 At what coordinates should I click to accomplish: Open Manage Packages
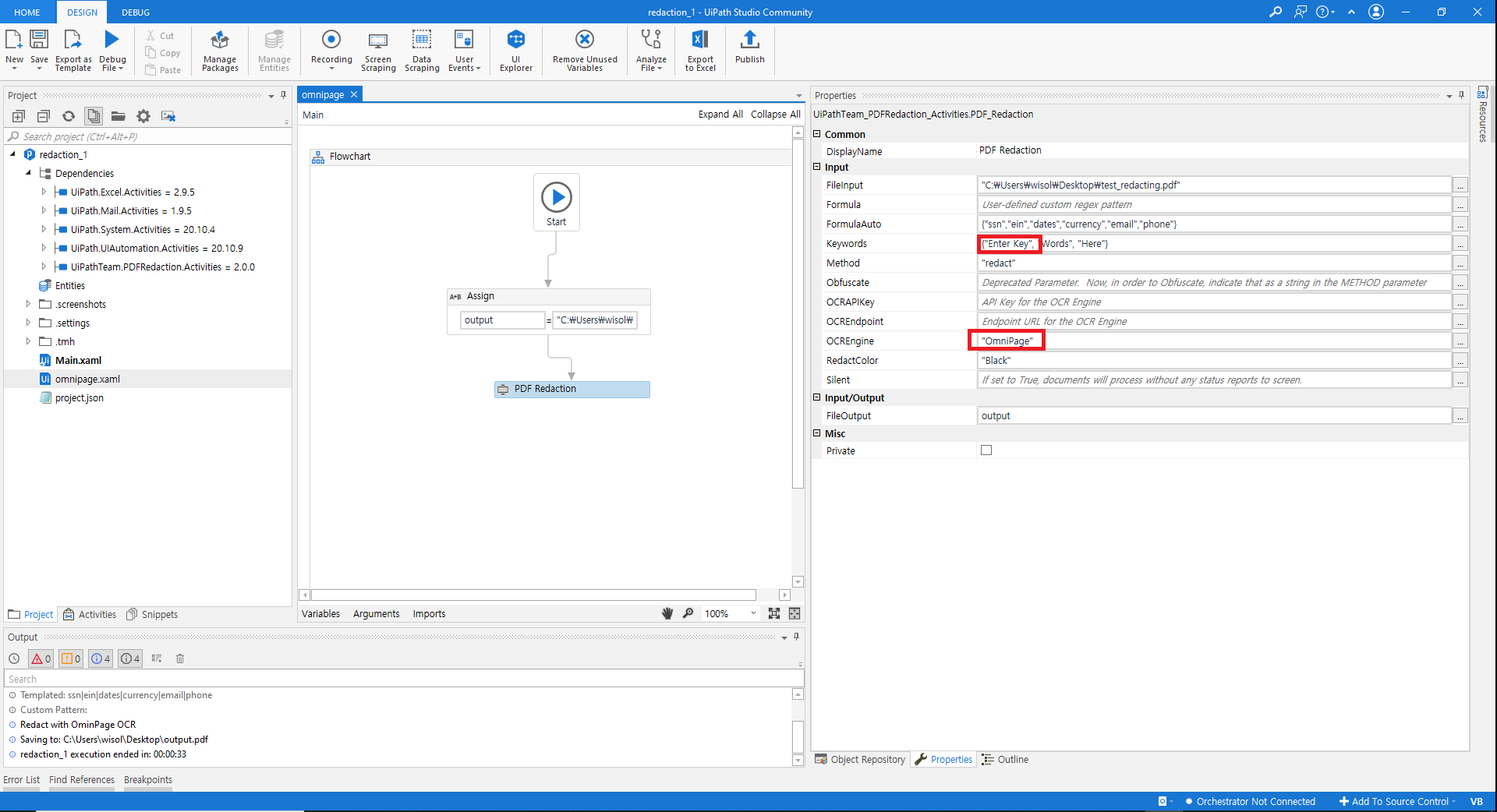point(220,50)
